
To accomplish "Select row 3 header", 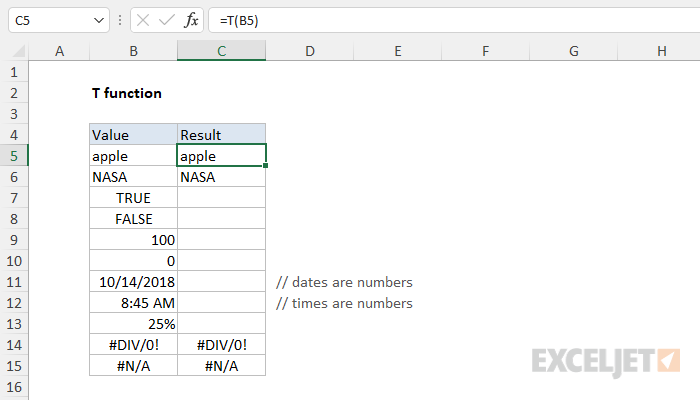I will click(x=14, y=114).
